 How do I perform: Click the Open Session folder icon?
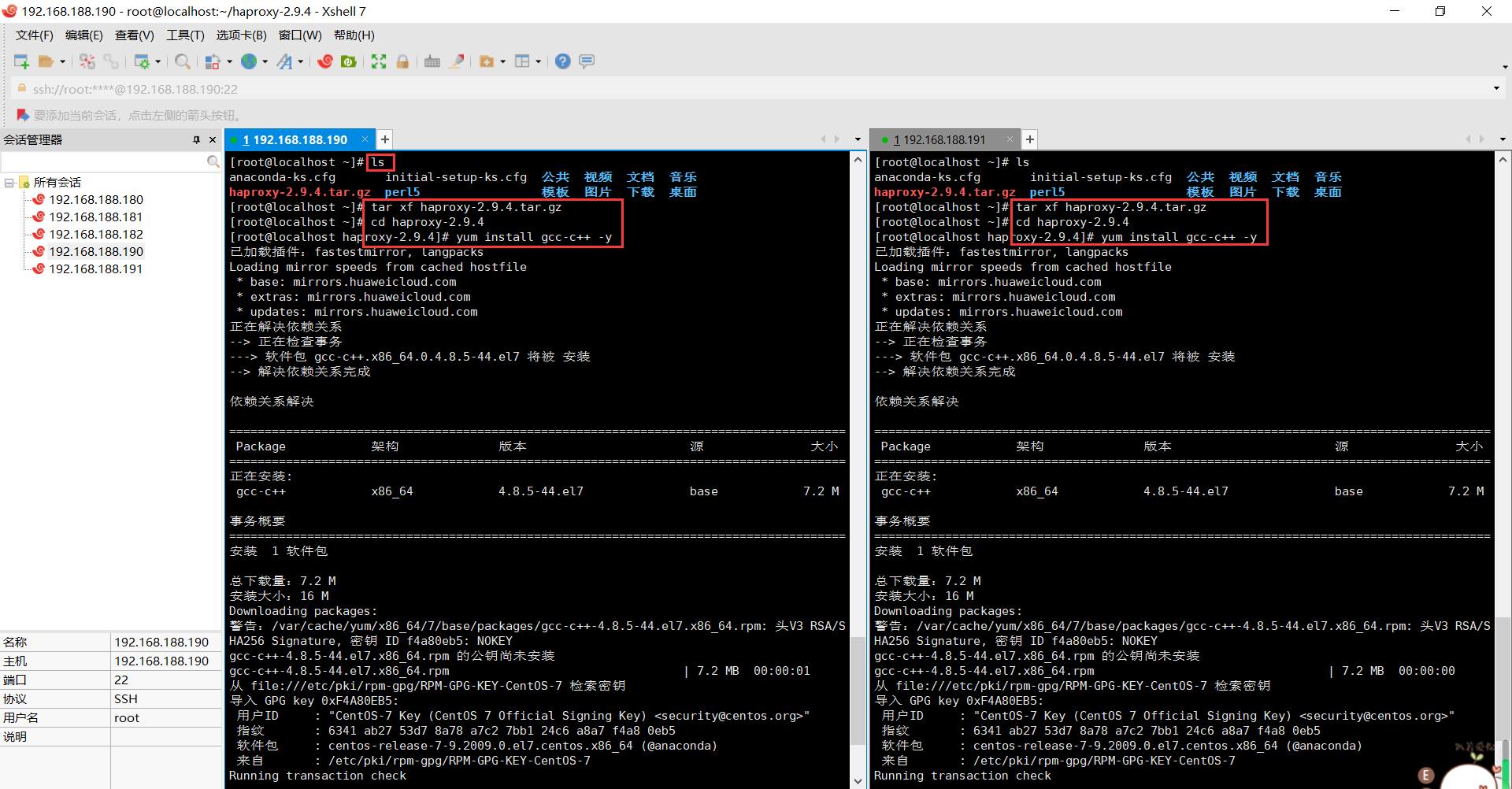[46, 61]
